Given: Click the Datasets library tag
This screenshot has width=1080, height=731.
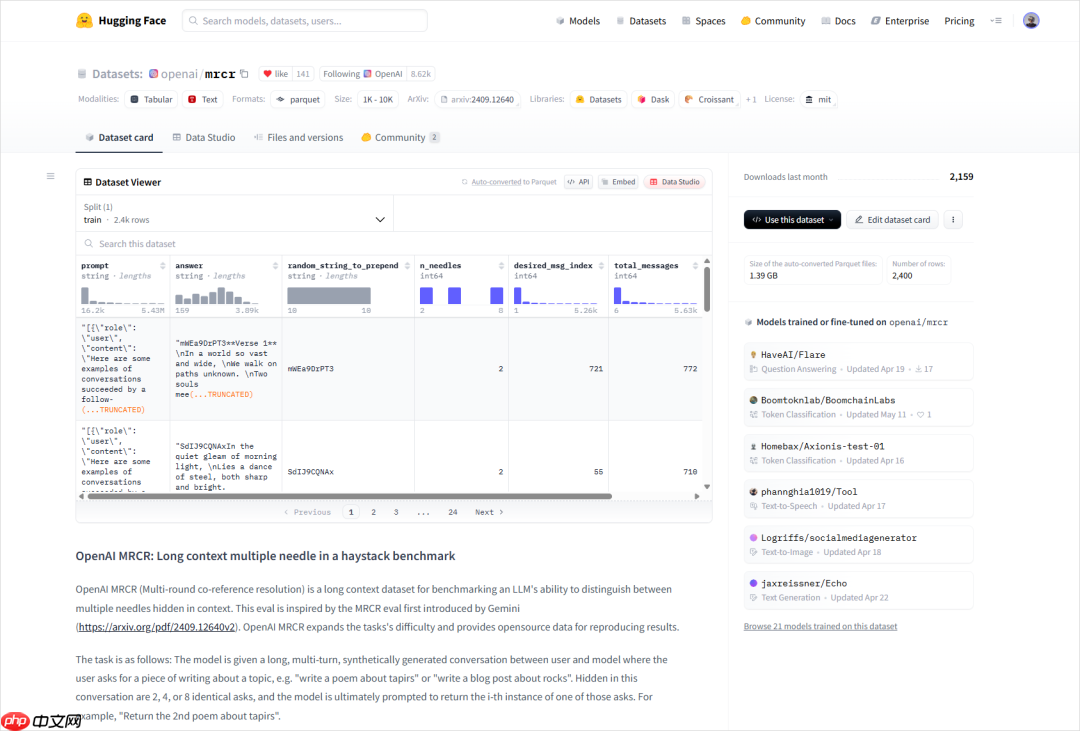Looking at the screenshot, I should click(599, 99).
